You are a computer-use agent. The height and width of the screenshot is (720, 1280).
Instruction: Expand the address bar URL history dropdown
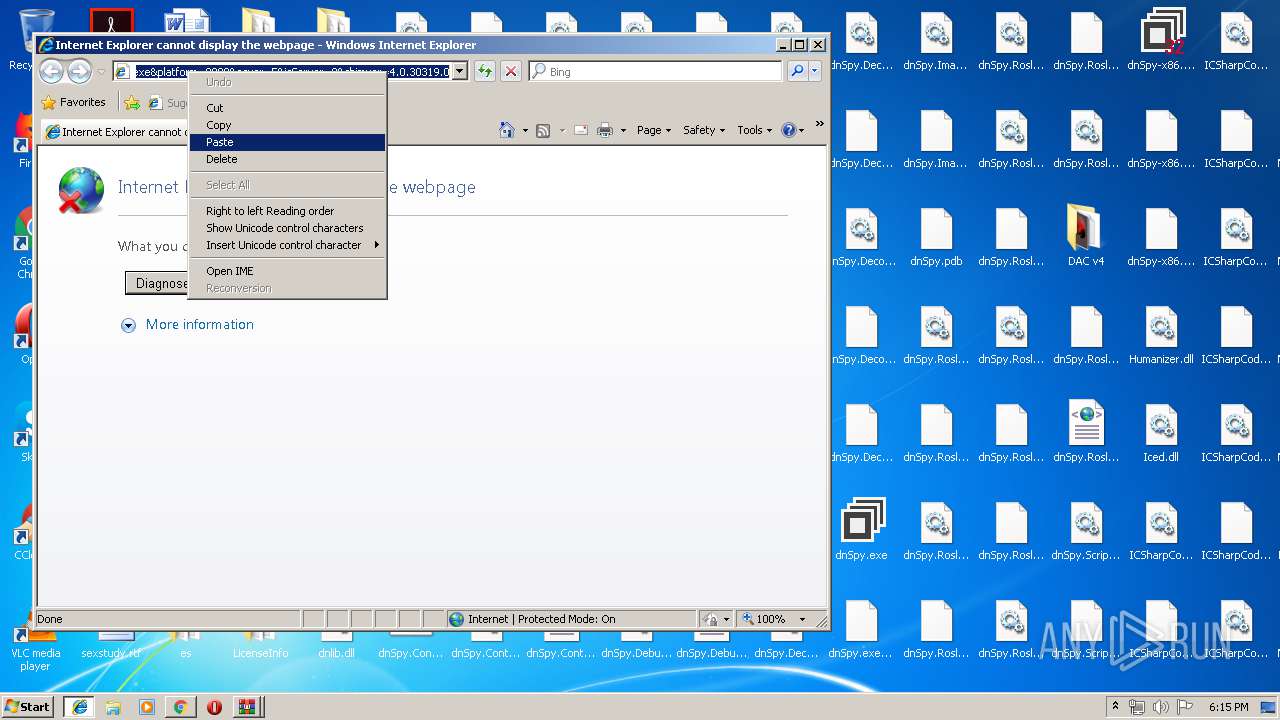[459, 72]
